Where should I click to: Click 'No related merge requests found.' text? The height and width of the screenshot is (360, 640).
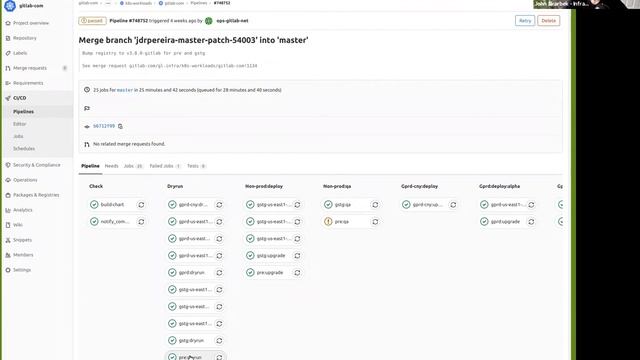129,144
